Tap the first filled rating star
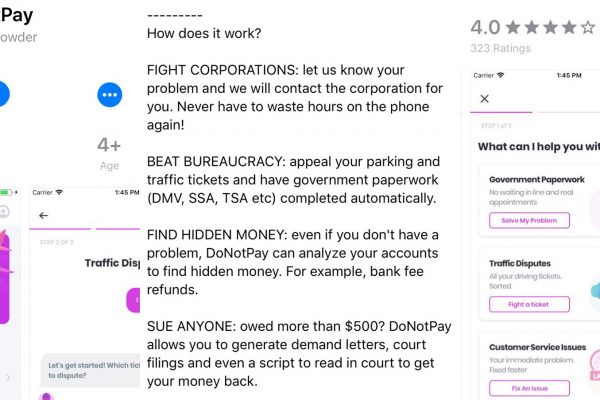Viewport: 600px width, 400px height. point(513,28)
